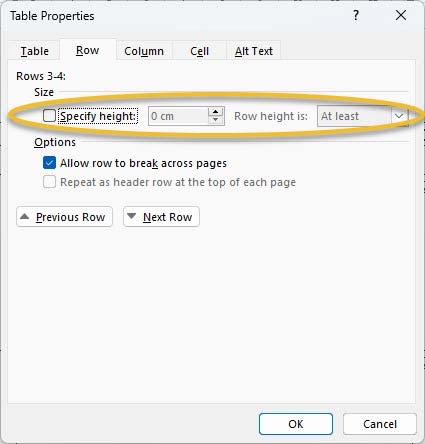Click the question mark help icon
Screen dimensions: 425x444
(356, 15)
